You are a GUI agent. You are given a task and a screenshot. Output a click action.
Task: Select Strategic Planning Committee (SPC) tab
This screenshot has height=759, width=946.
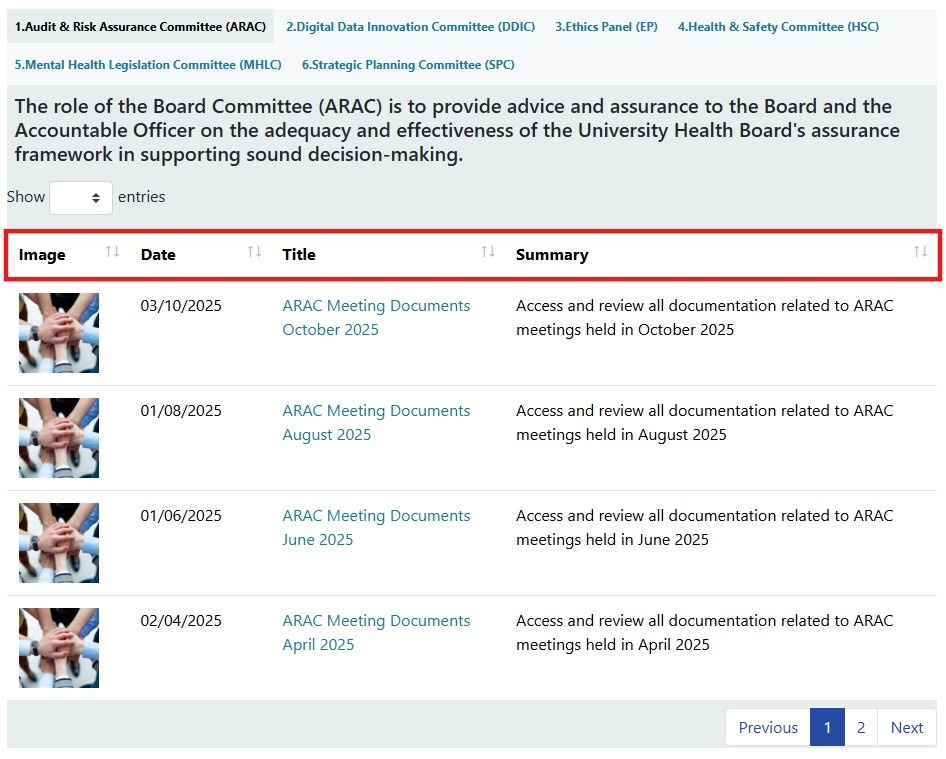(408, 65)
